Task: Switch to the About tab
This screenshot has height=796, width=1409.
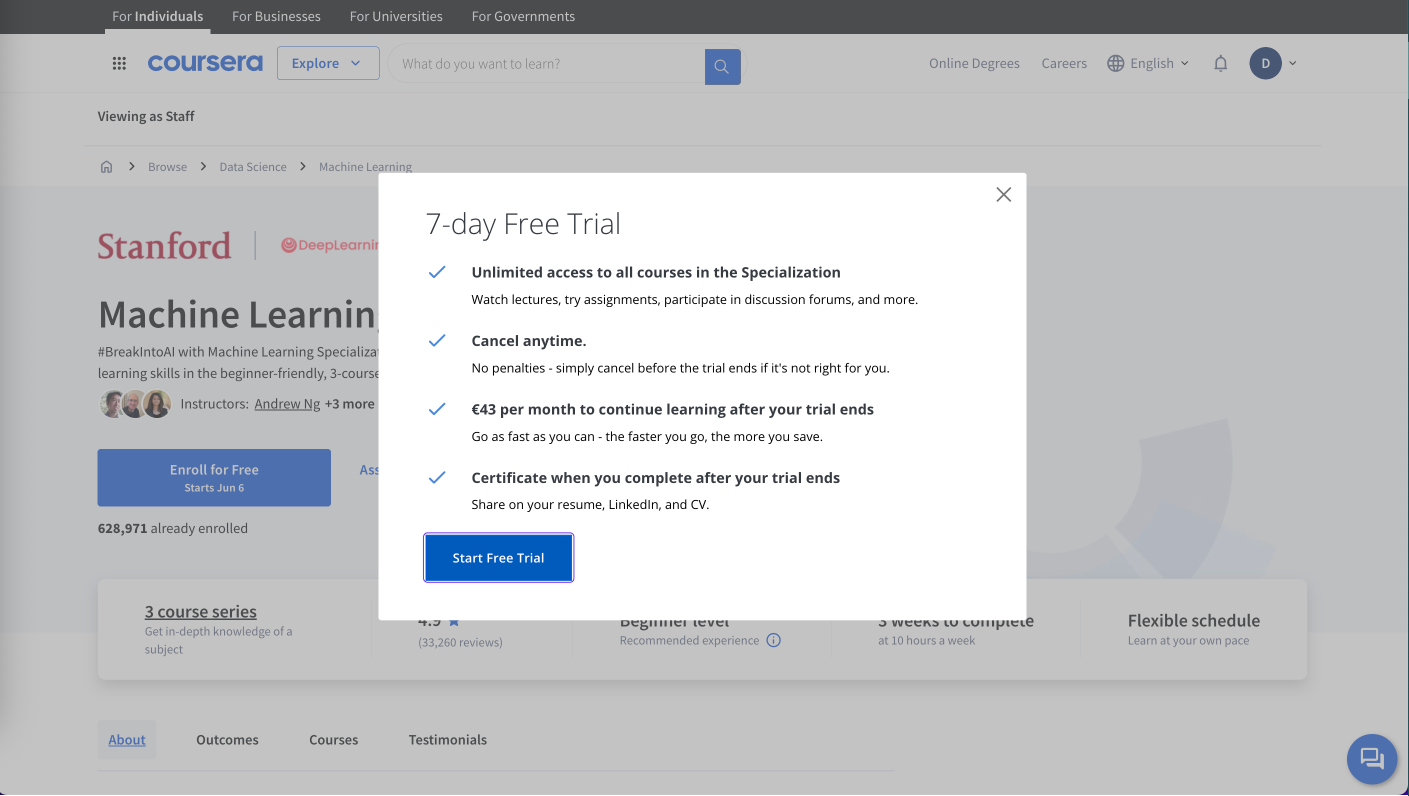Action: click(x=127, y=740)
